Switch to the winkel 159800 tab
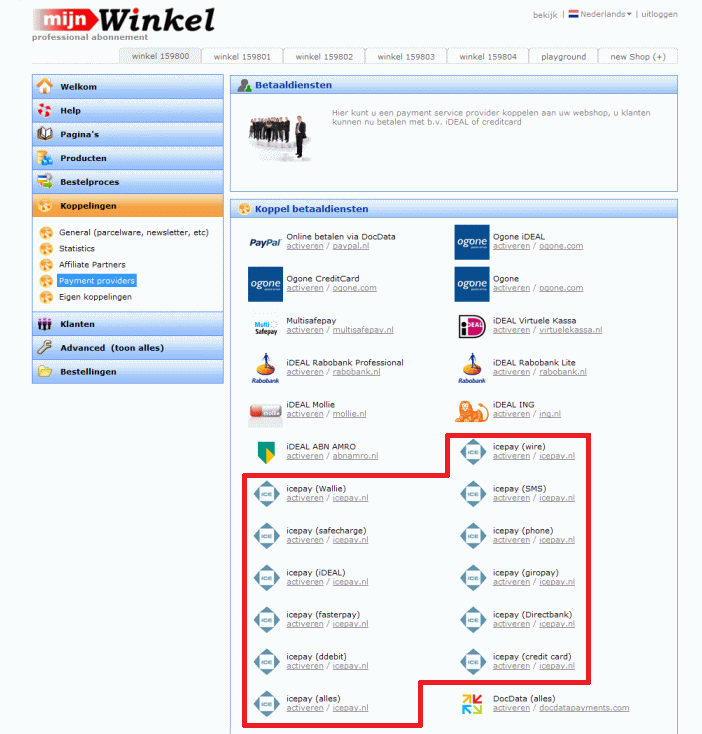Viewport: 702px width, 734px height. click(x=160, y=56)
